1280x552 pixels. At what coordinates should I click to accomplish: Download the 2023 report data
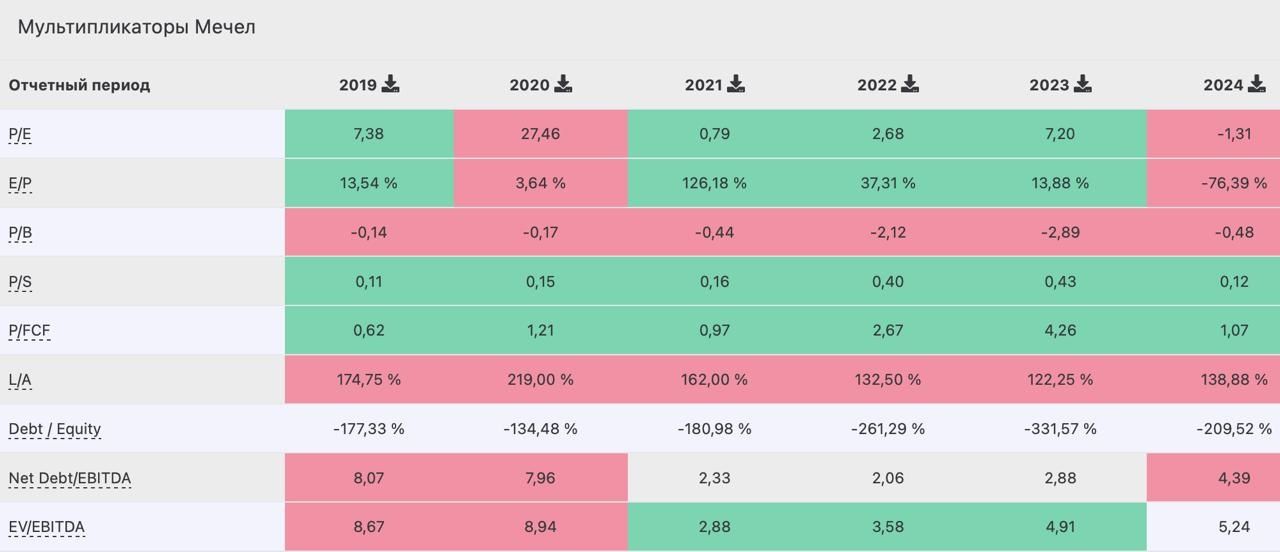[x=1082, y=84]
